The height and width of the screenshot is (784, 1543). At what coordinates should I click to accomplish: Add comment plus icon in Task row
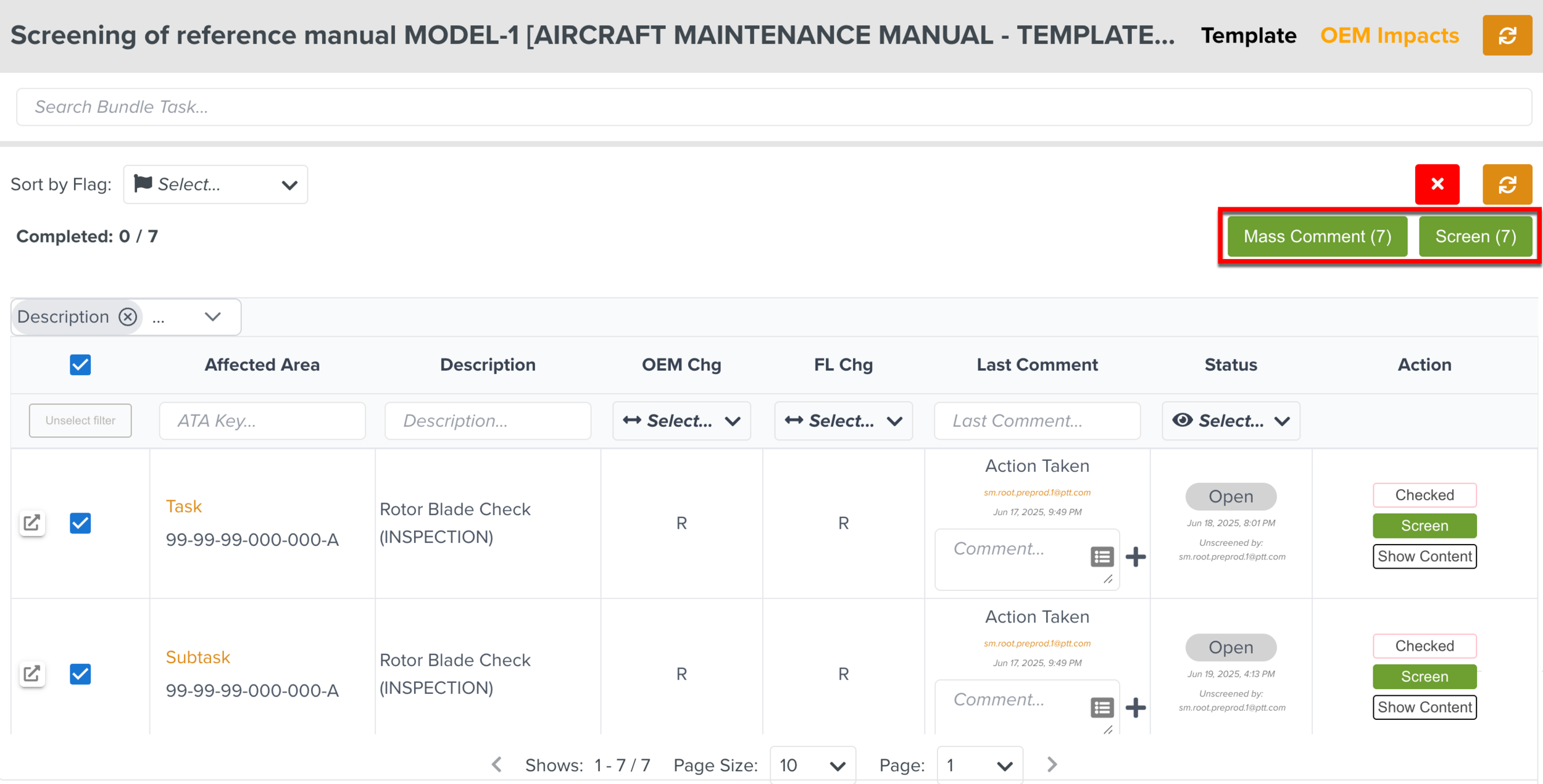click(x=1136, y=556)
